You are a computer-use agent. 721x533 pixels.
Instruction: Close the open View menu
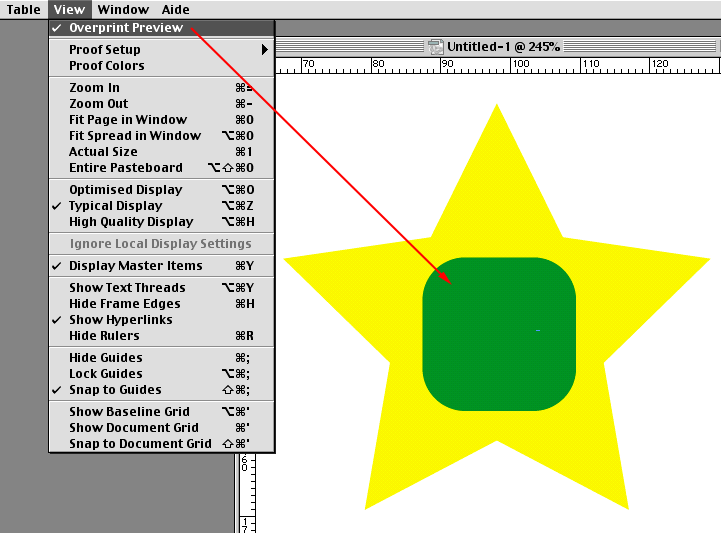click(x=69, y=9)
